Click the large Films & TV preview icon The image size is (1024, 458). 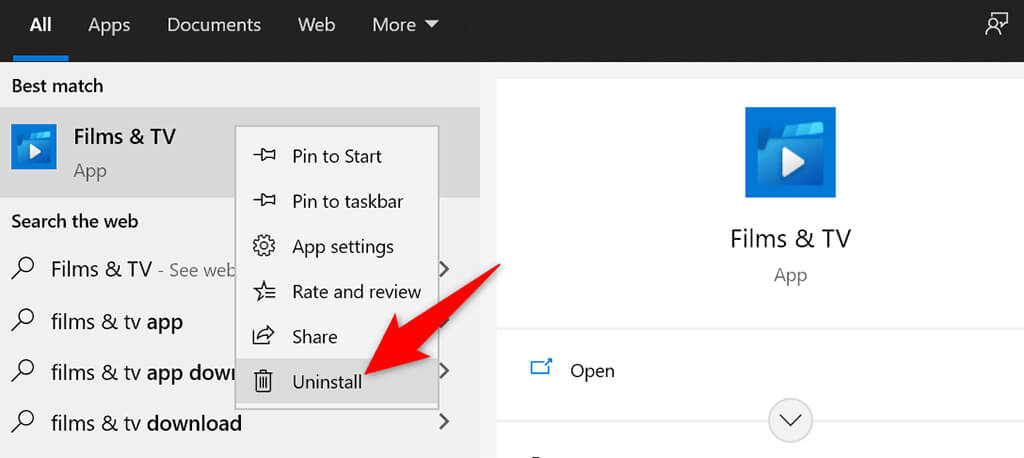790,152
